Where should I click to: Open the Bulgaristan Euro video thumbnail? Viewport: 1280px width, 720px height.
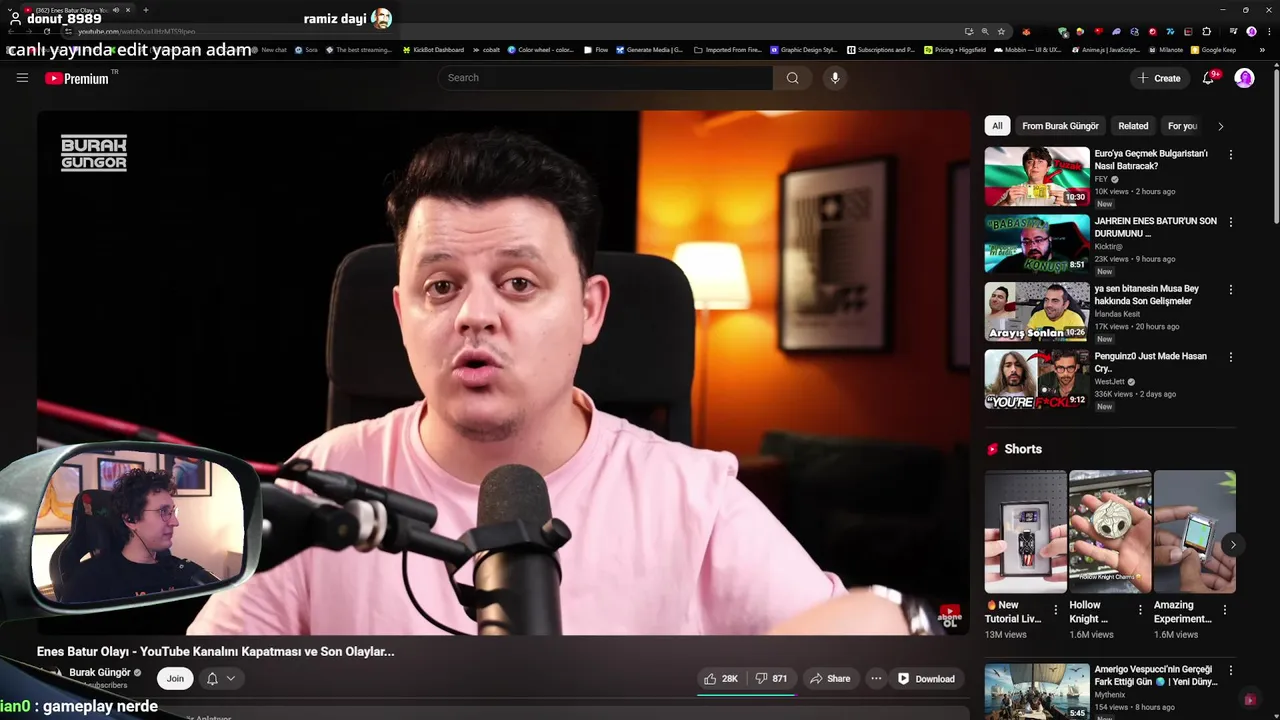click(x=1037, y=176)
